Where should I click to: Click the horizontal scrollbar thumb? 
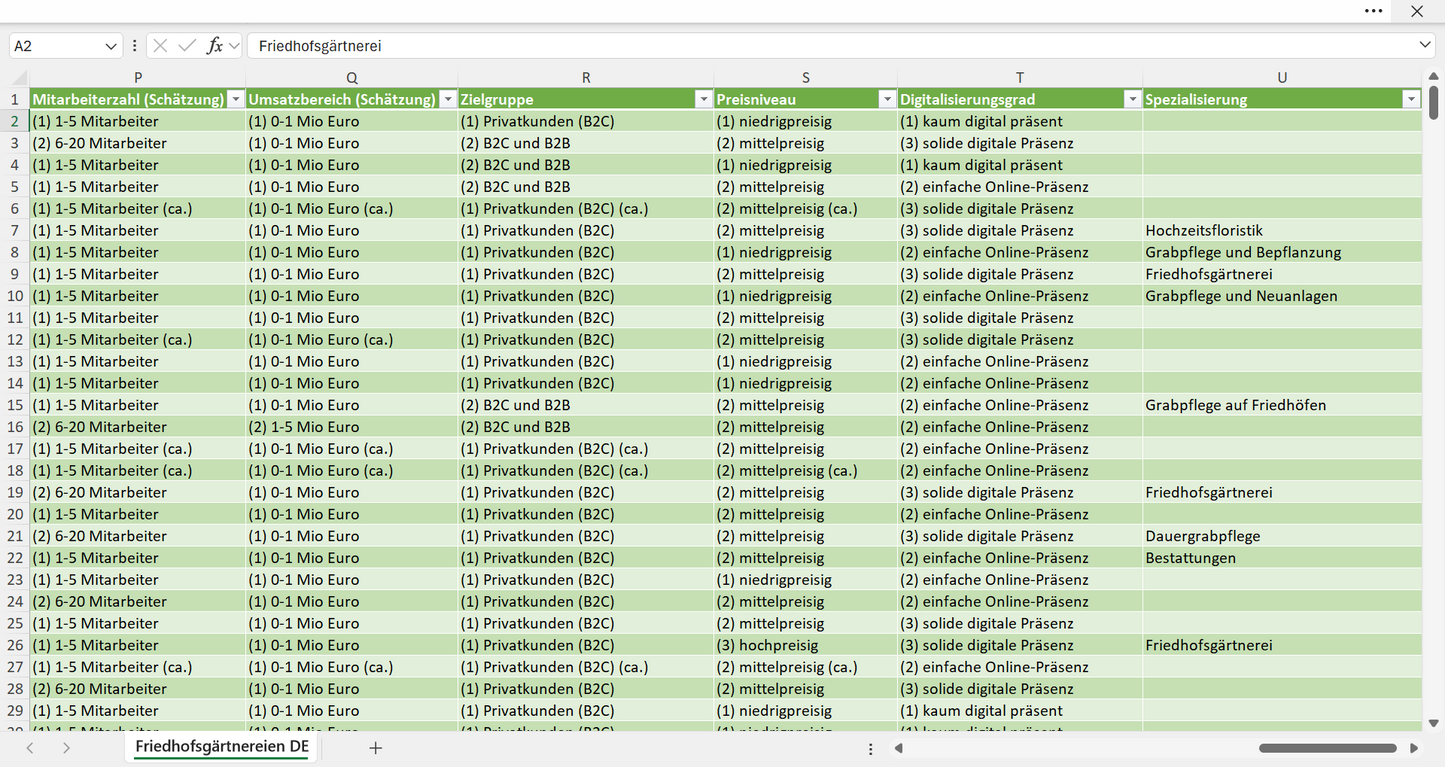(x=1328, y=748)
